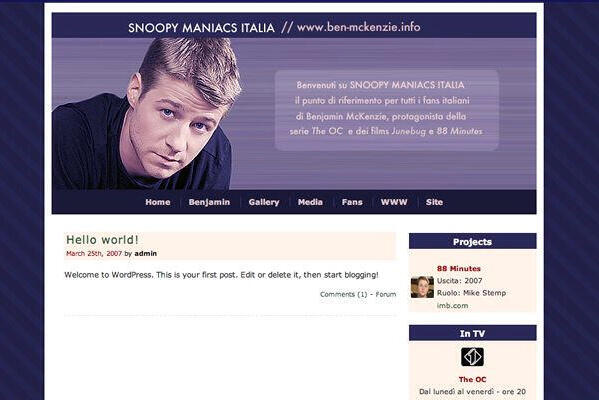This screenshot has height=400, width=599.
Task: Open the Benjamin navigation item
Action: [209, 202]
